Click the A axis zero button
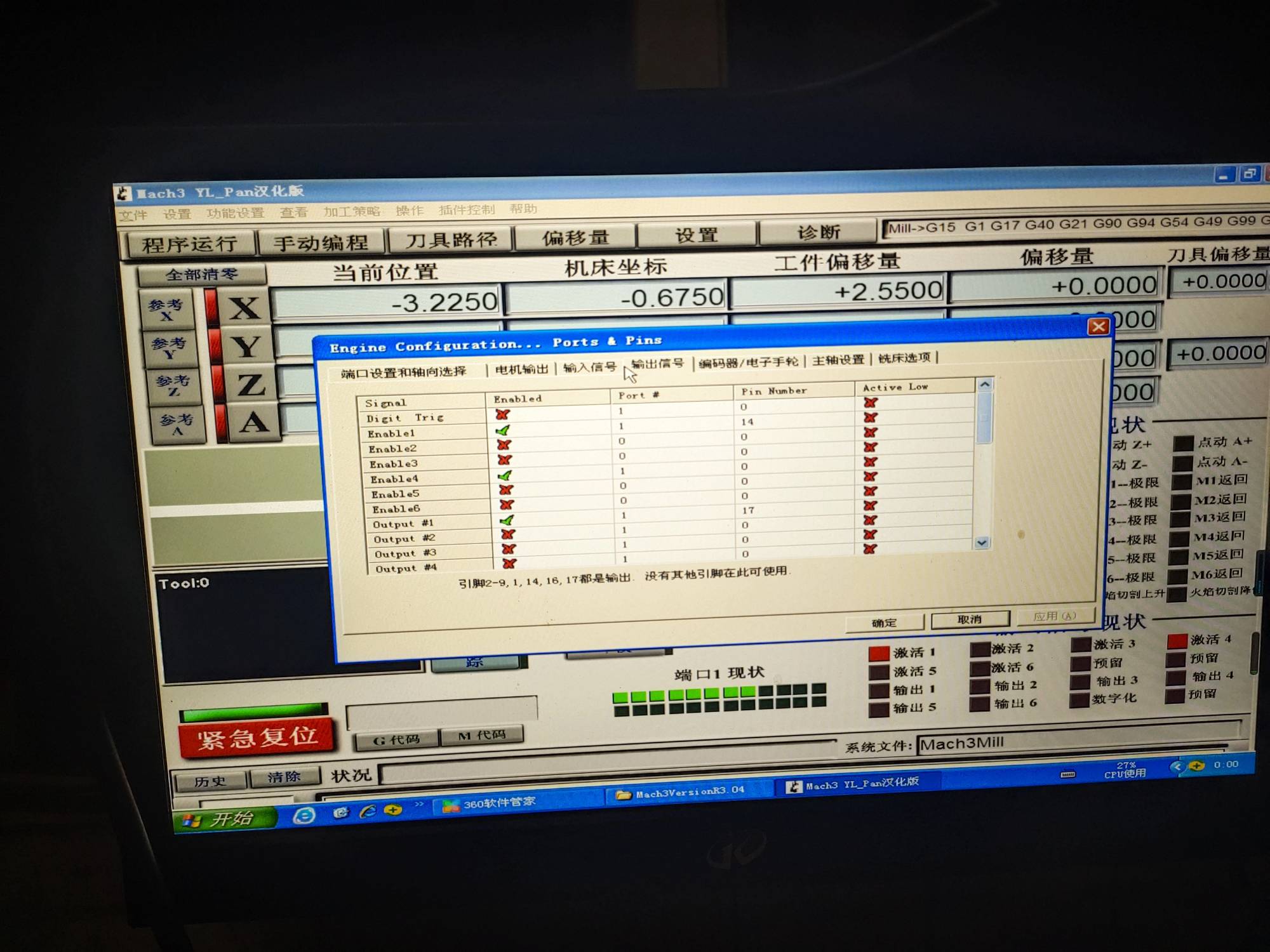Image resolution: width=1270 pixels, height=952 pixels. point(255,423)
